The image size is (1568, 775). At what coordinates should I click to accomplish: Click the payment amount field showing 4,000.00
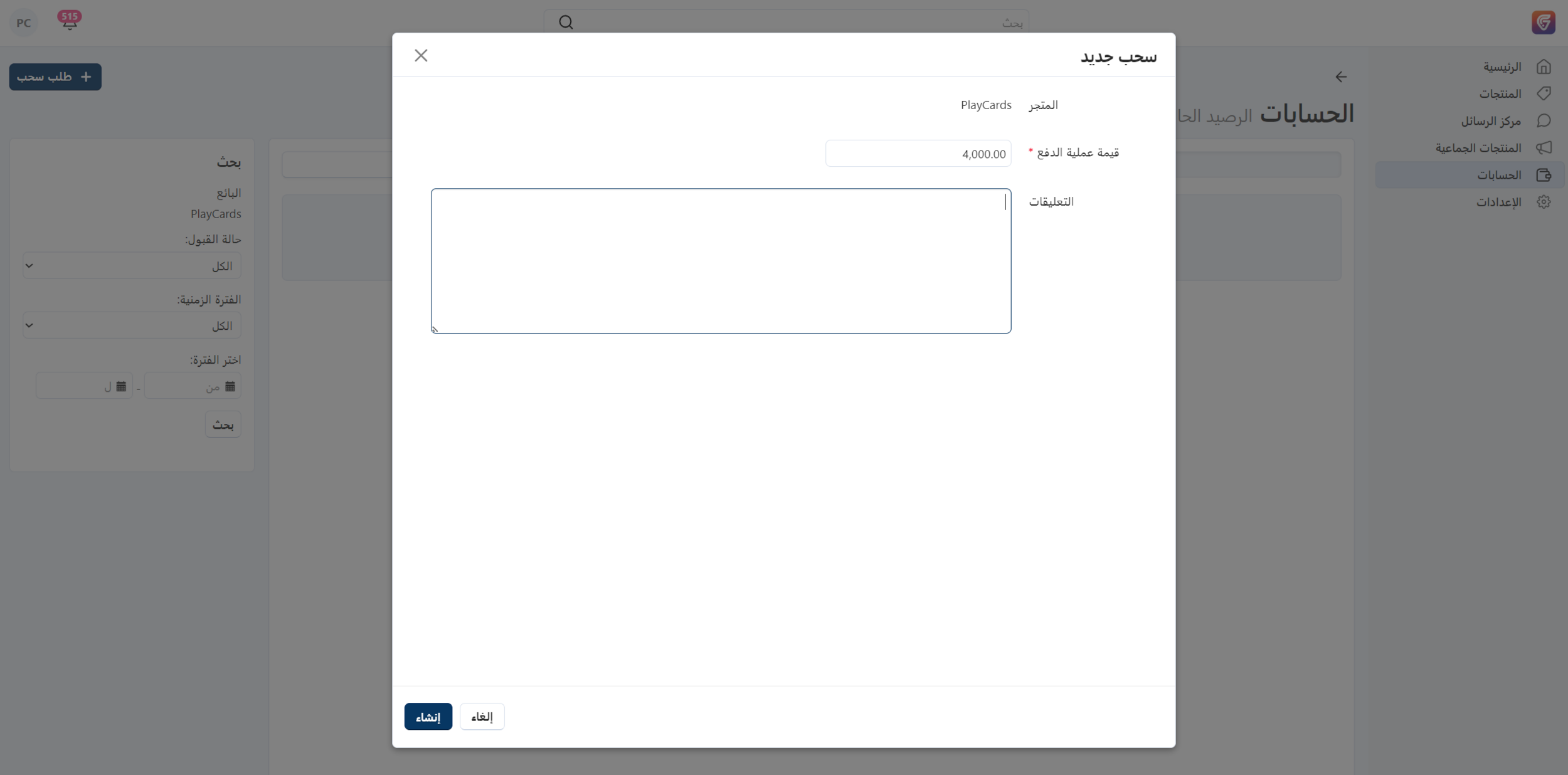(918, 154)
